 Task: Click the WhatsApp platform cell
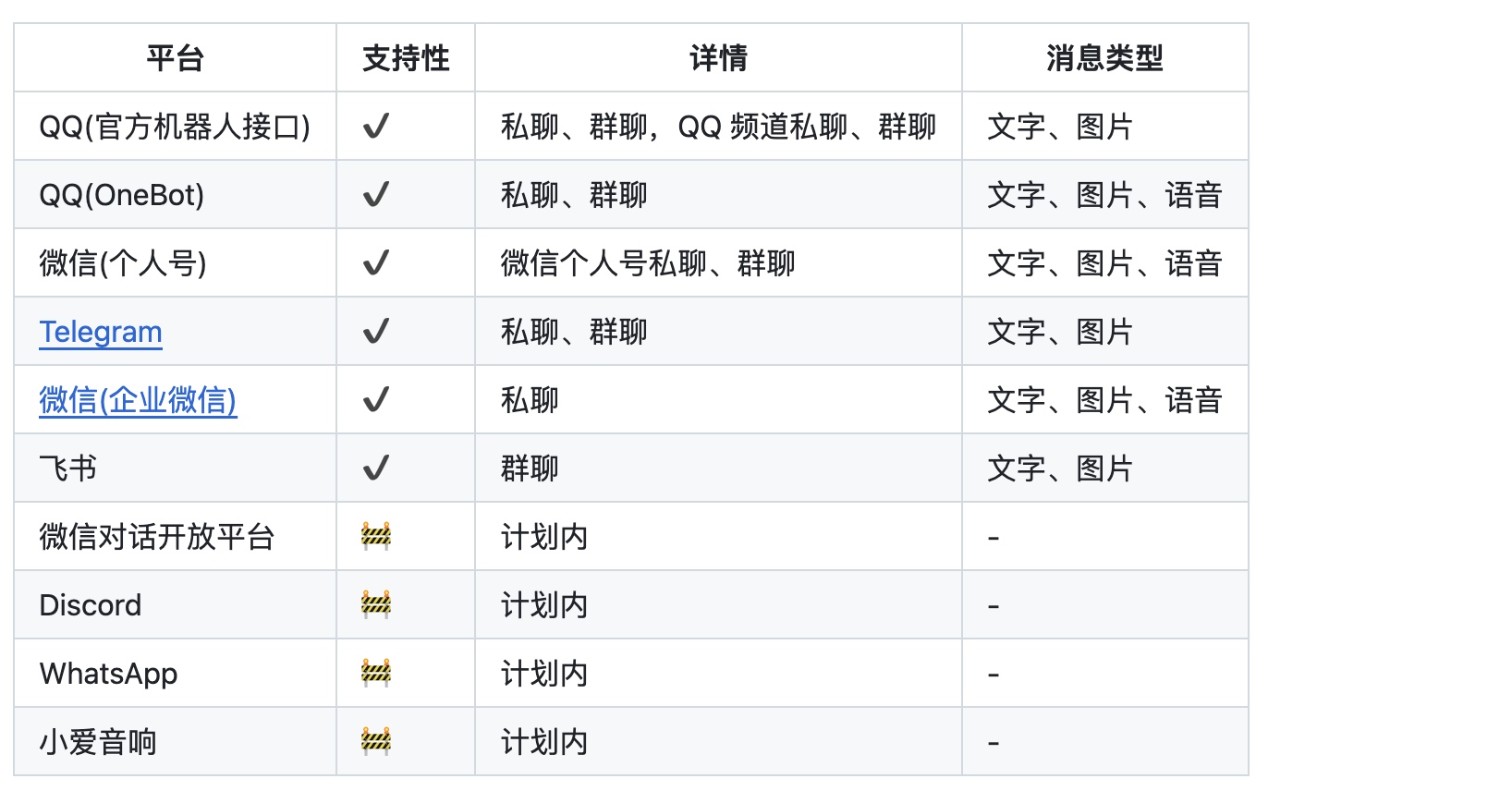pos(175,674)
